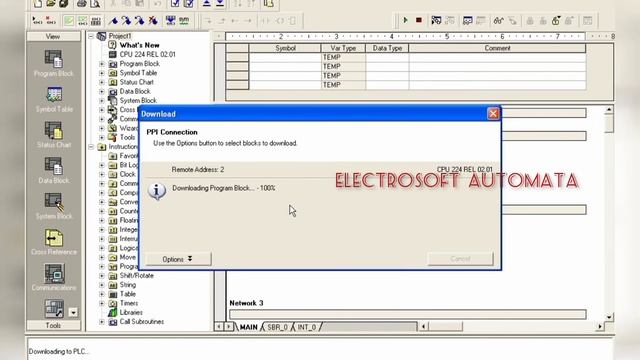Screen dimensions: 640x360
Task: Click the Print toolbar icon
Action: (82, 4)
